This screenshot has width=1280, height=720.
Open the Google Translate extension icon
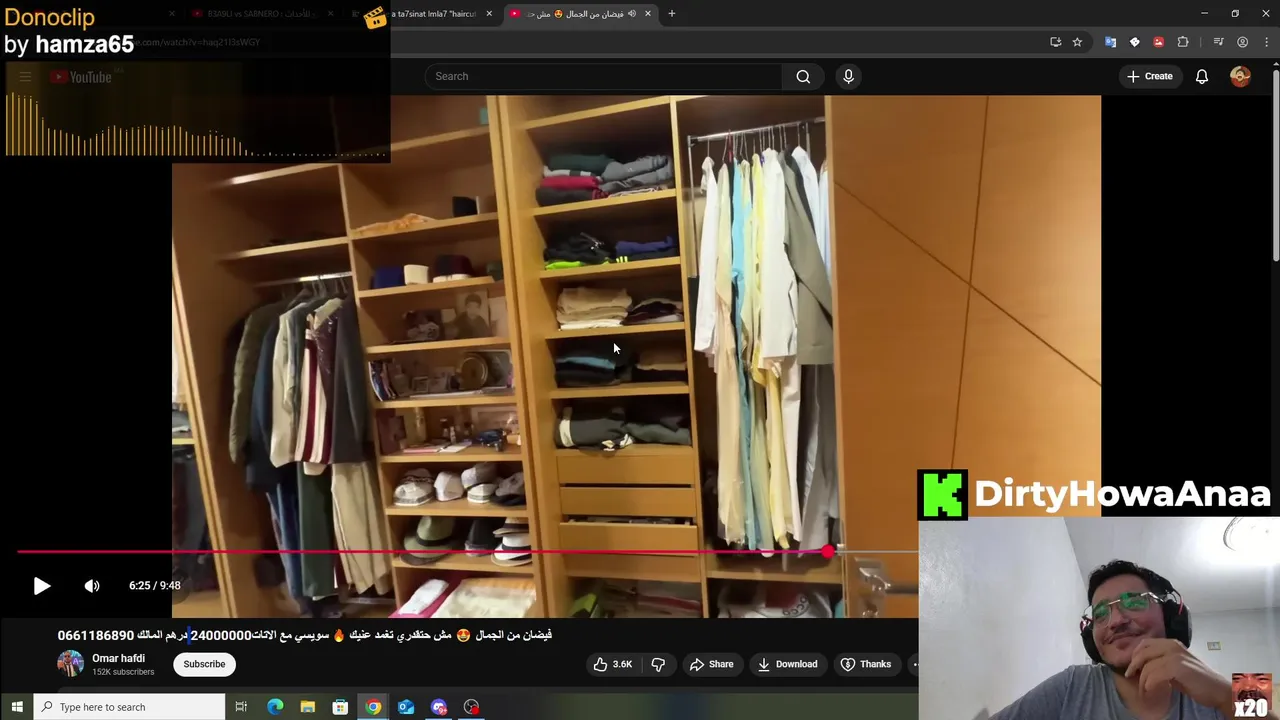pos(1110,42)
